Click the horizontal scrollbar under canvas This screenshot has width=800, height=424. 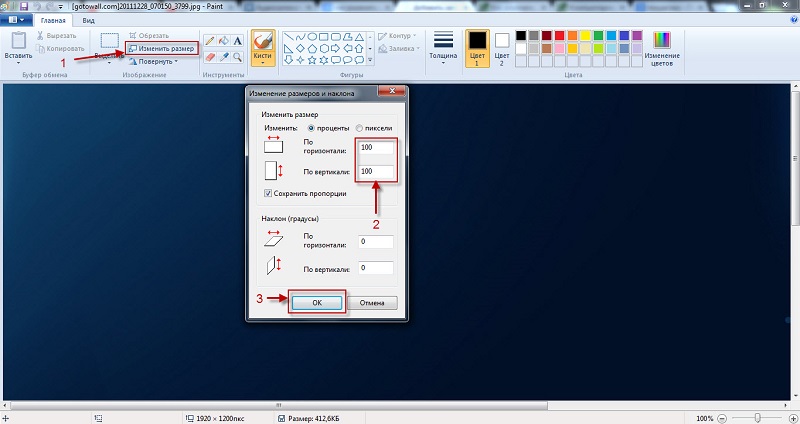click(x=279, y=406)
